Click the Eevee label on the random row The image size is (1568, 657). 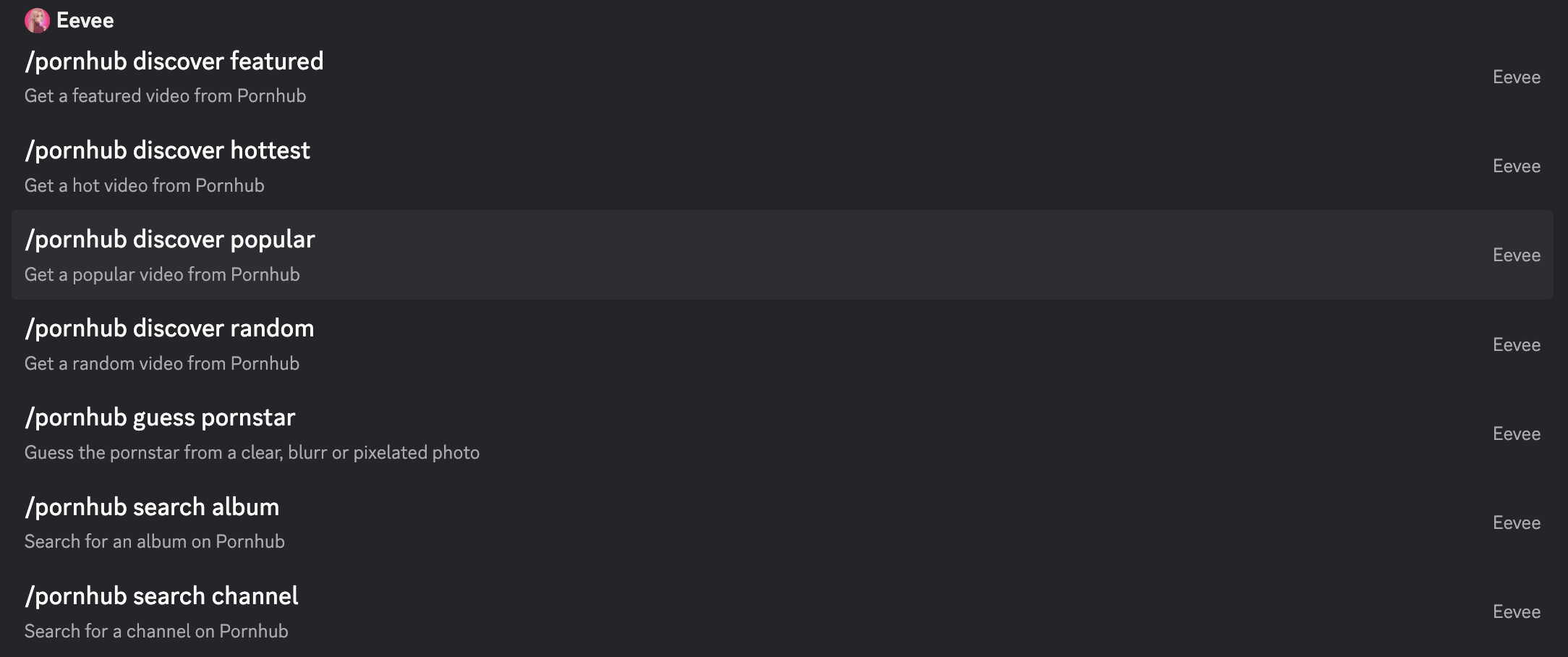[1517, 344]
